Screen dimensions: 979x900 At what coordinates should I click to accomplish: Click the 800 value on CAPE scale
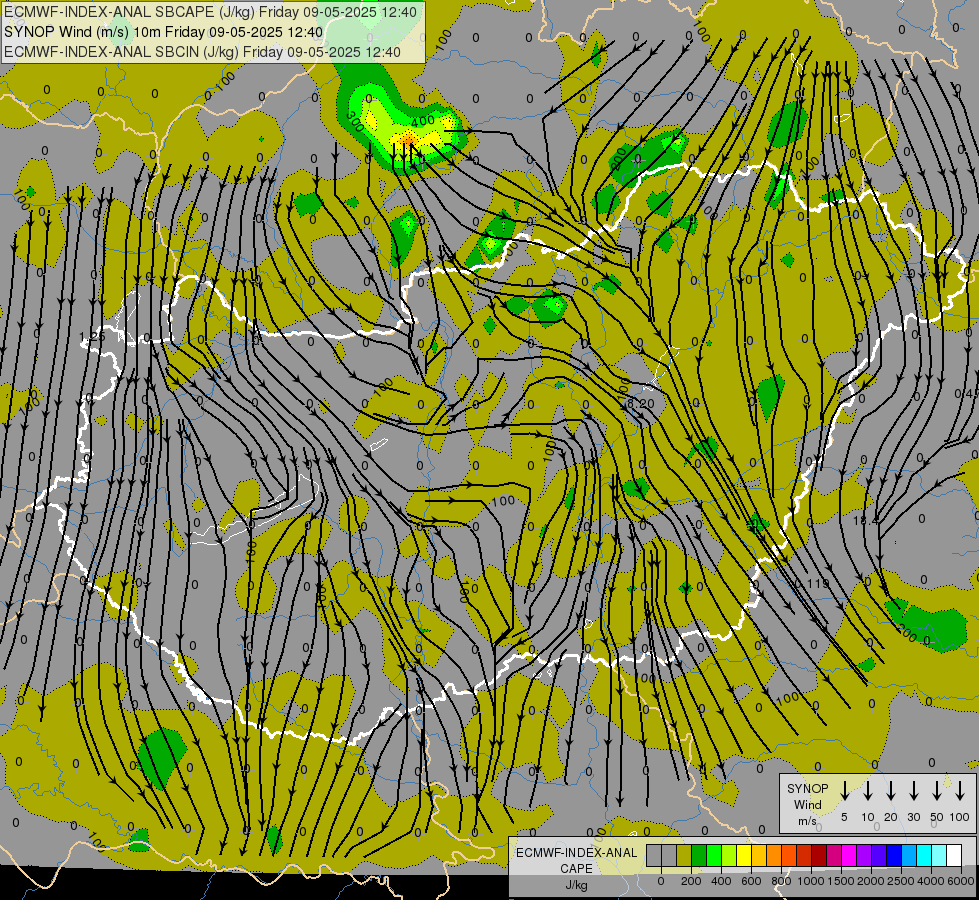(781, 881)
